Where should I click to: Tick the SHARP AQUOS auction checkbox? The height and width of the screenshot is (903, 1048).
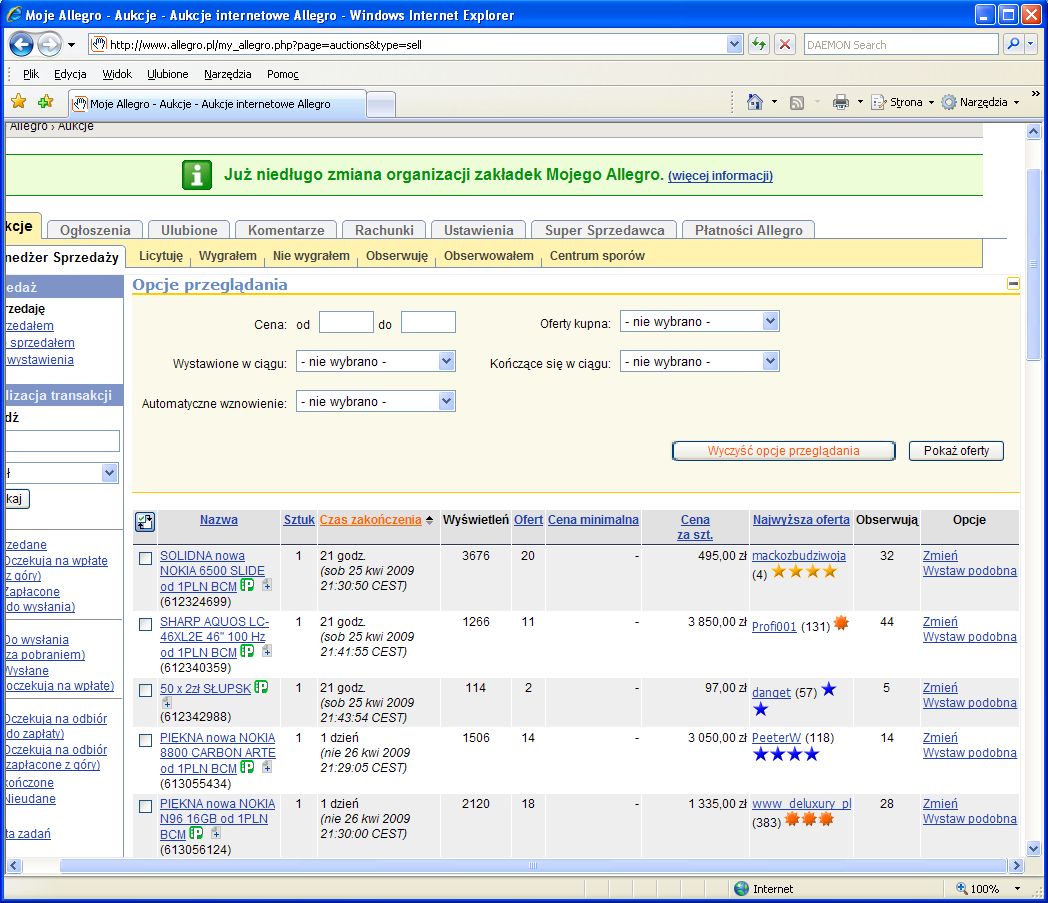coord(146,624)
